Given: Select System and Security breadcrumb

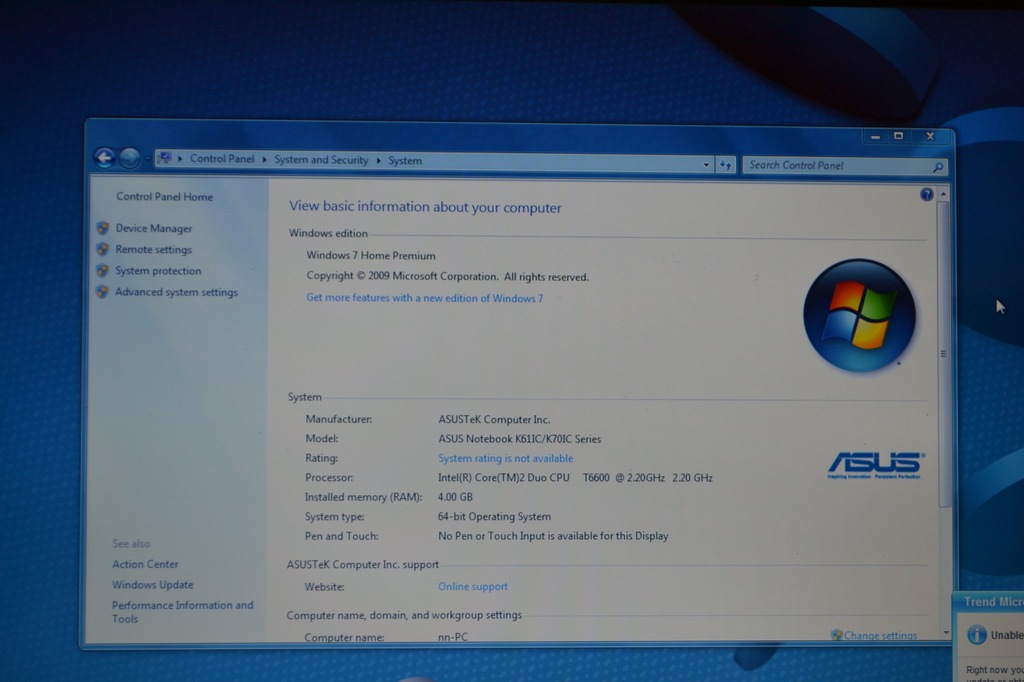Looking at the screenshot, I should (x=321, y=160).
